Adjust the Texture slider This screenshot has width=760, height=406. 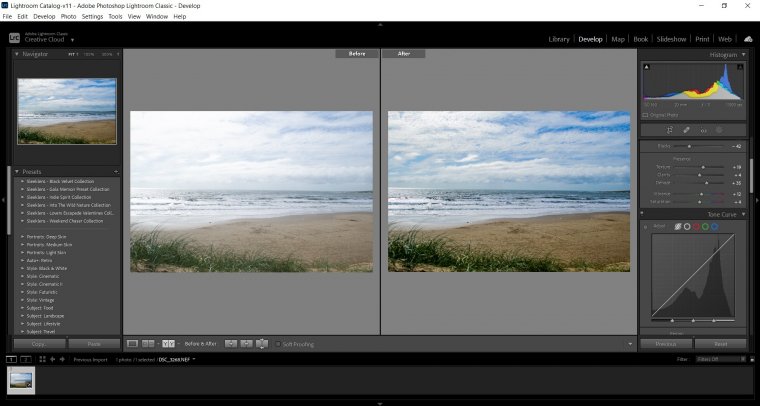coord(703,167)
